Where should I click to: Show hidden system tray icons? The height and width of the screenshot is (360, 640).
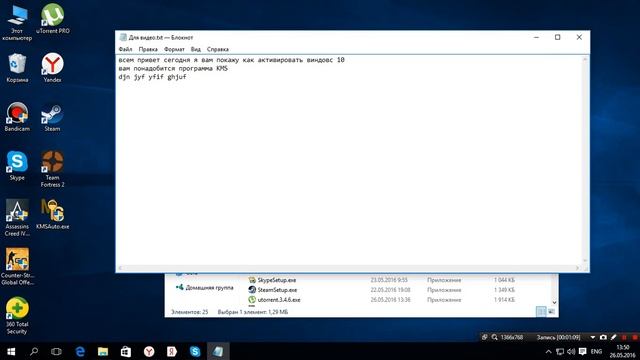point(549,351)
